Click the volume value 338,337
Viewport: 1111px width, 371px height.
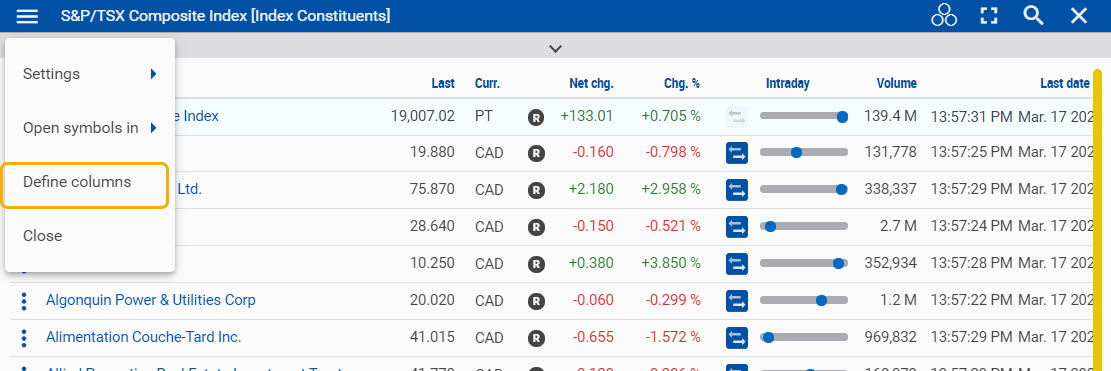pyautogui.click(x=890, y=189)
